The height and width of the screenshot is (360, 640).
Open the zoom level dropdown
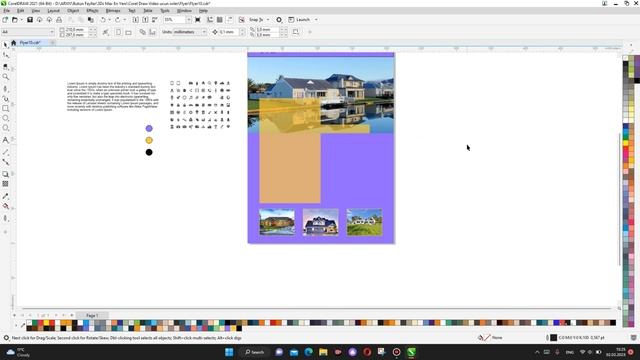pyautogui.click(x=189, y=20)
